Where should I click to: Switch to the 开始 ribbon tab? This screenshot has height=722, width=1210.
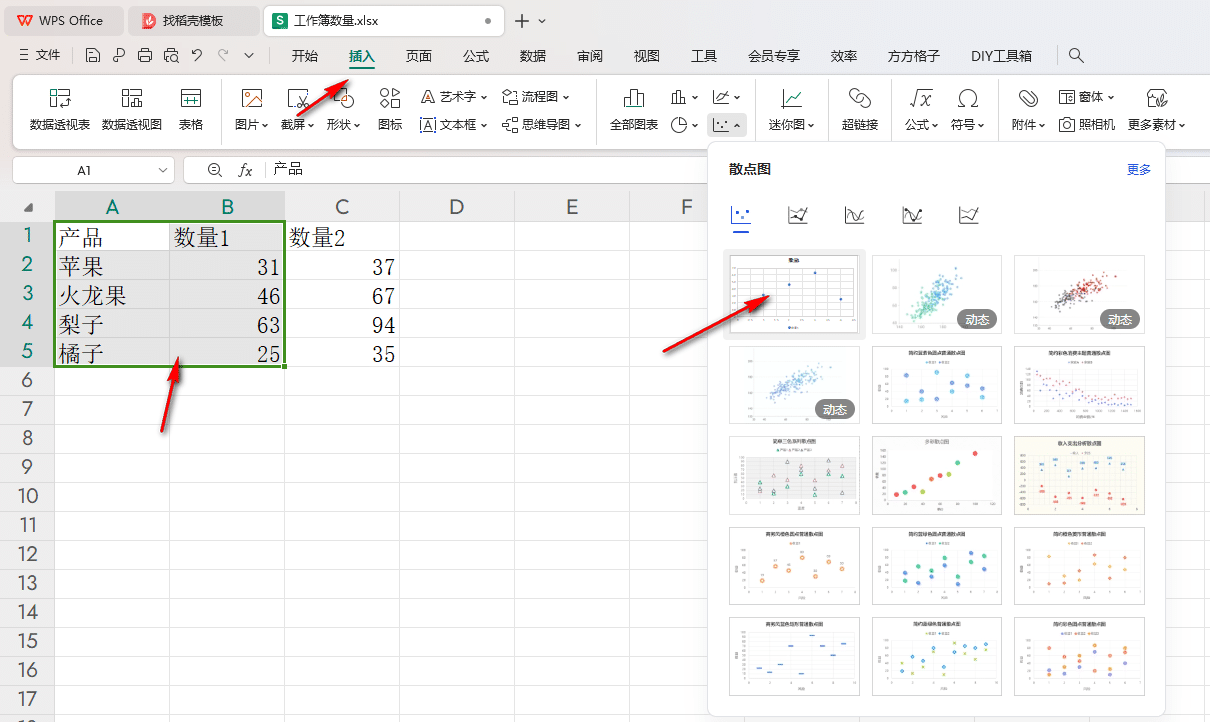coord(305,56)
